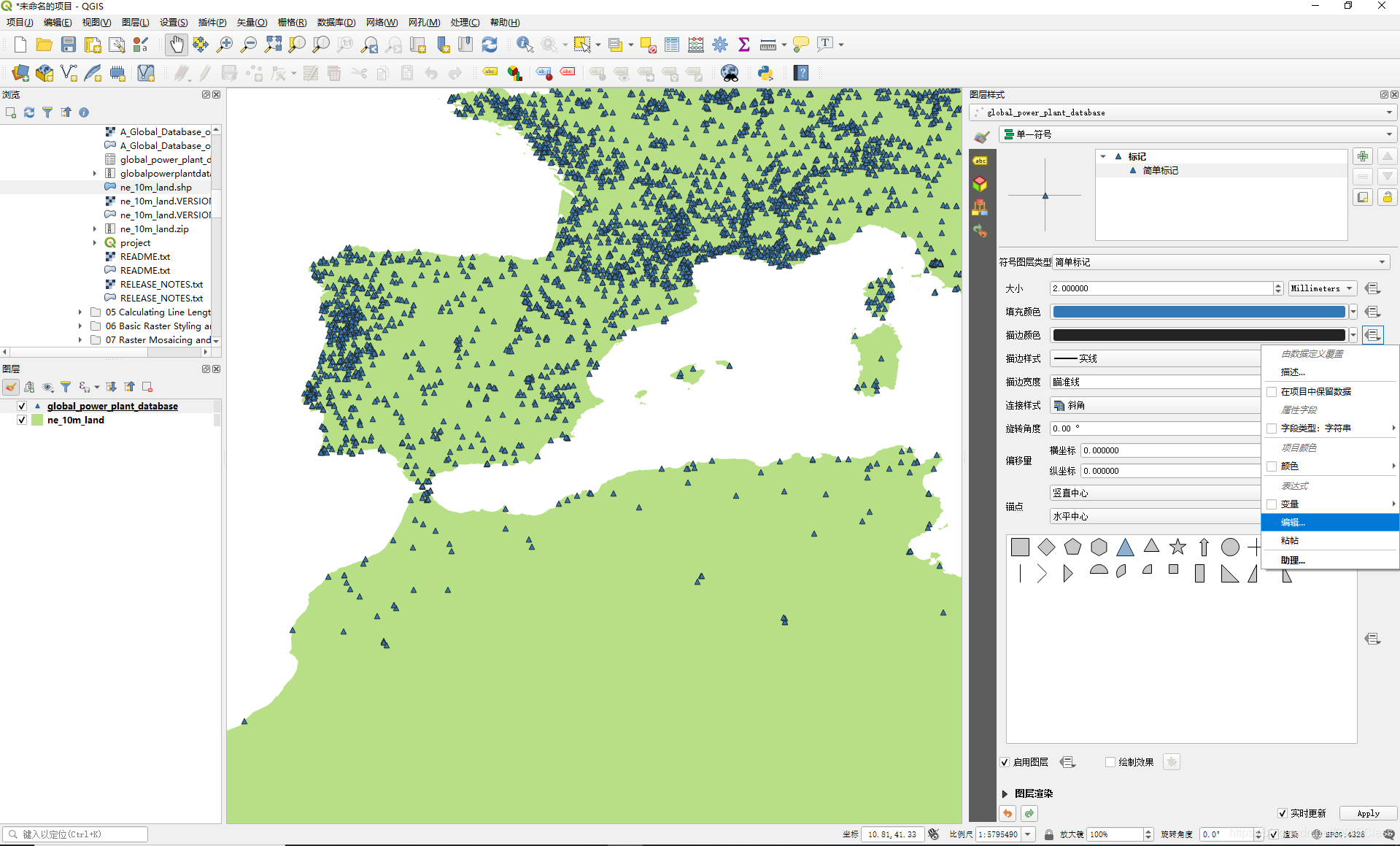This screenshot has height=846, width=1400.
Task: Toggle the Live Update (实时更新) checkbox
Action: pyautogui.click(x=1283, y=813)
